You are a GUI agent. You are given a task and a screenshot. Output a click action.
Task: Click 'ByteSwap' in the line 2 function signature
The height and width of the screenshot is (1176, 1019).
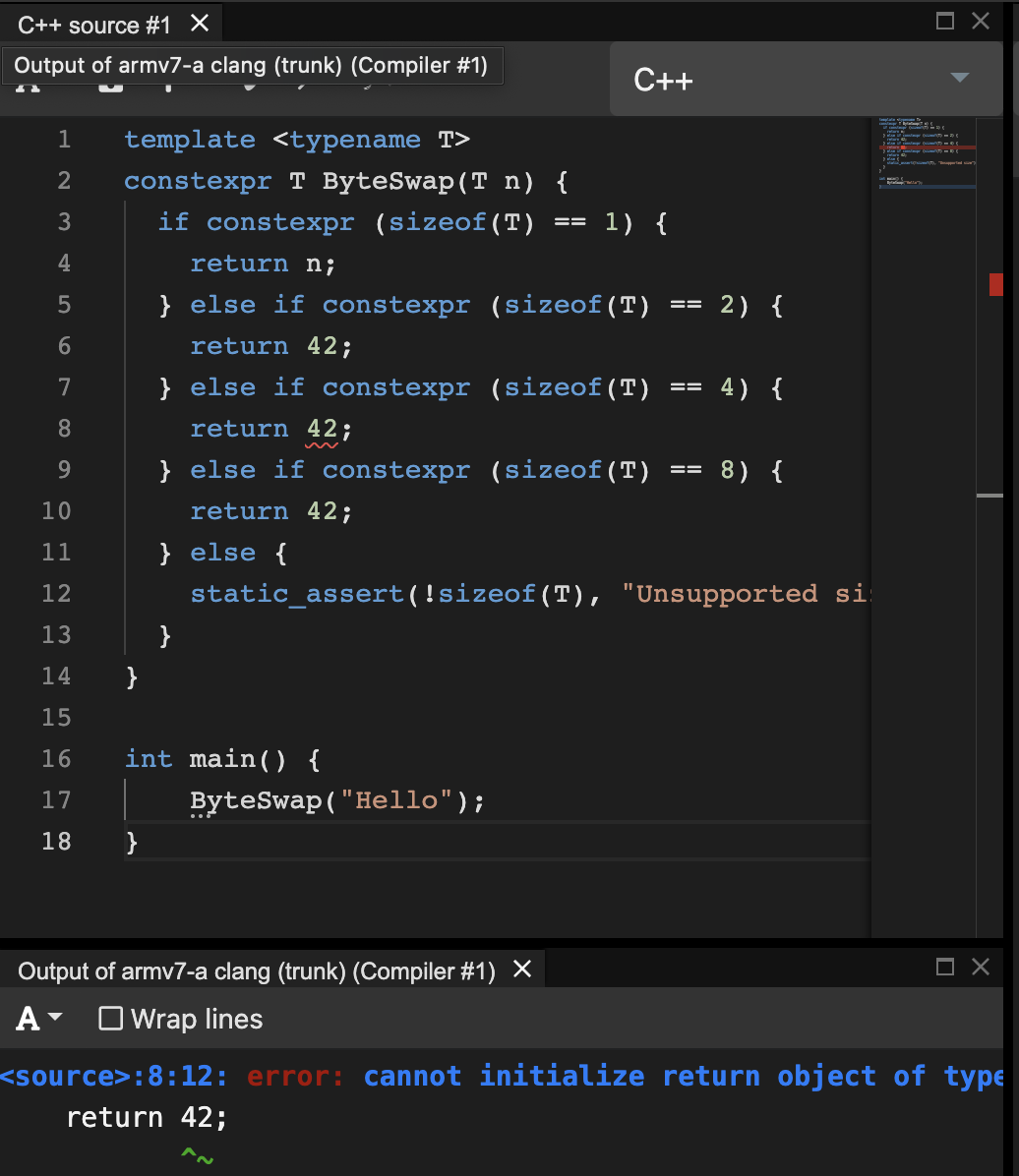(x=388, y=181)
